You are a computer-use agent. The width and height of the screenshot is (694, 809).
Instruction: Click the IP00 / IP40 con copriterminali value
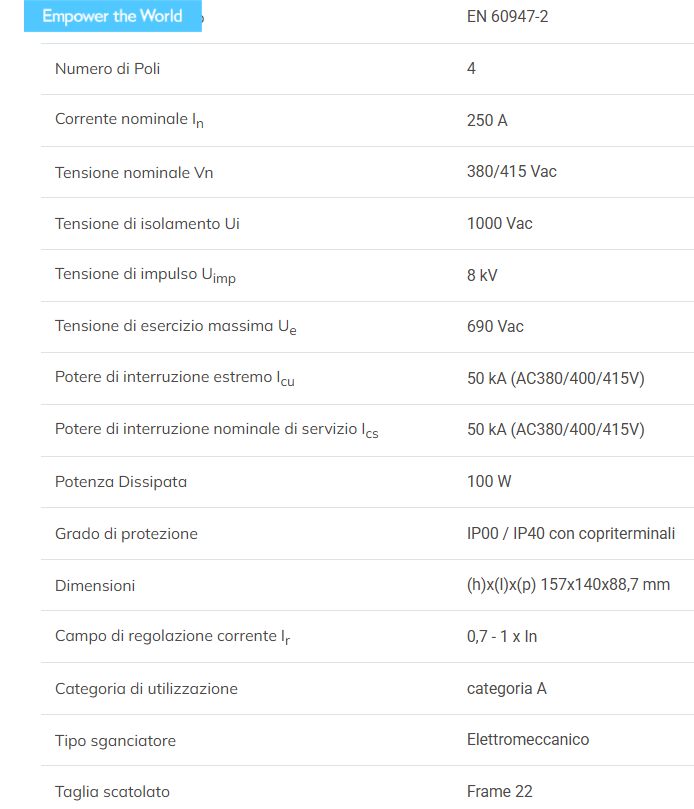[571, 533]
